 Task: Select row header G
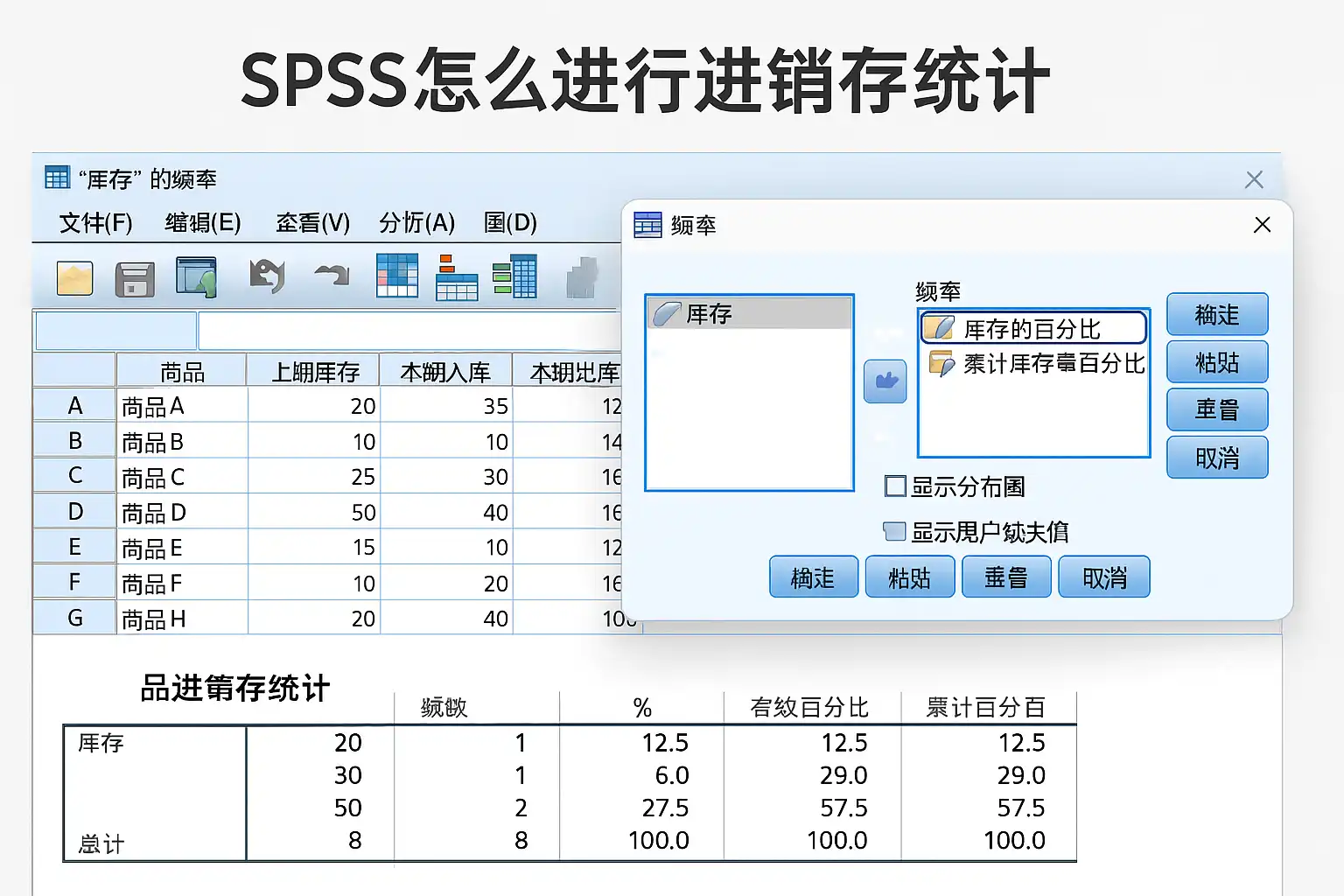74,618
